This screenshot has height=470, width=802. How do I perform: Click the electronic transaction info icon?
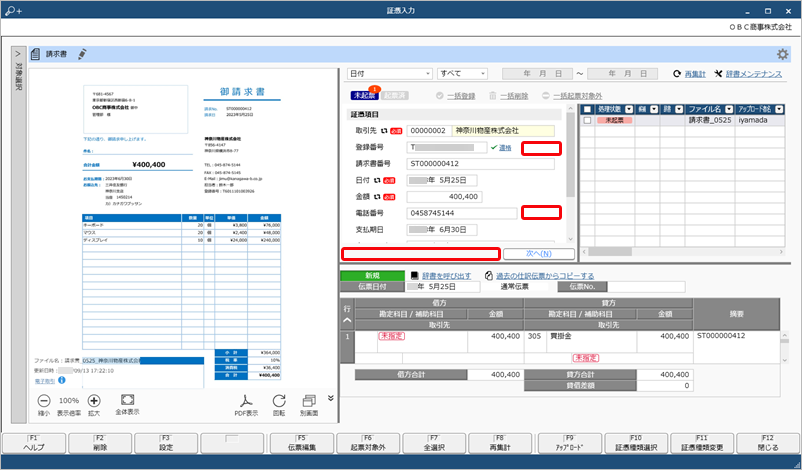pos(62,380)
